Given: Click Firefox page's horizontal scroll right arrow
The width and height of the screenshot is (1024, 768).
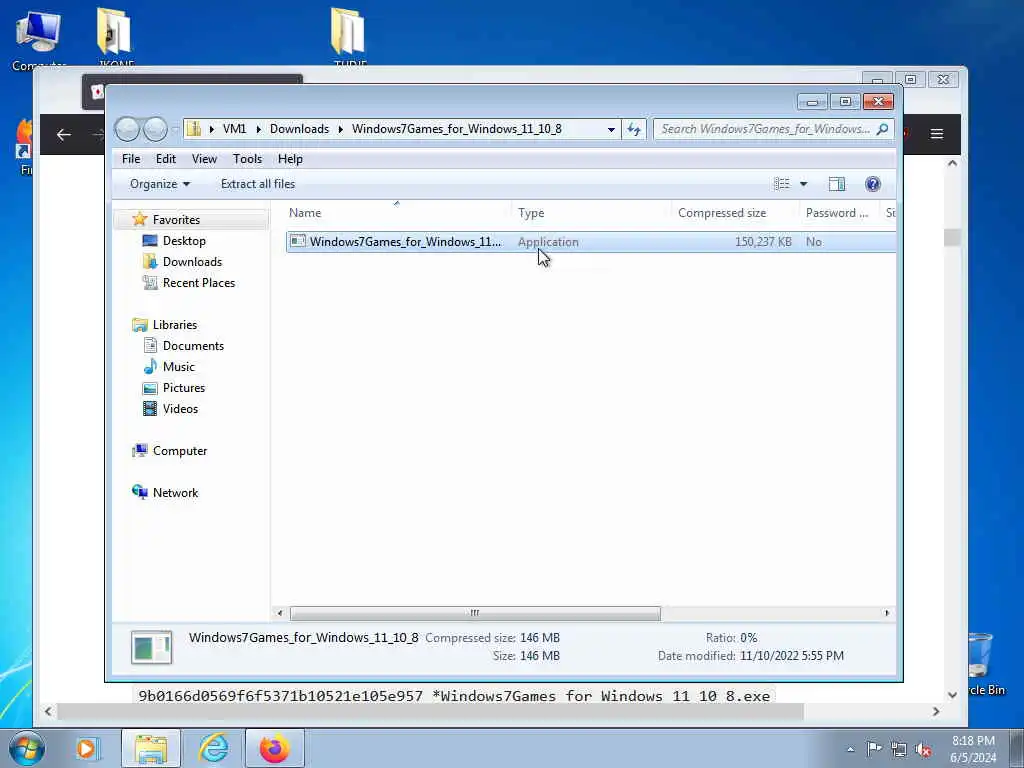Looking at the screenshot, I should 936,711.
